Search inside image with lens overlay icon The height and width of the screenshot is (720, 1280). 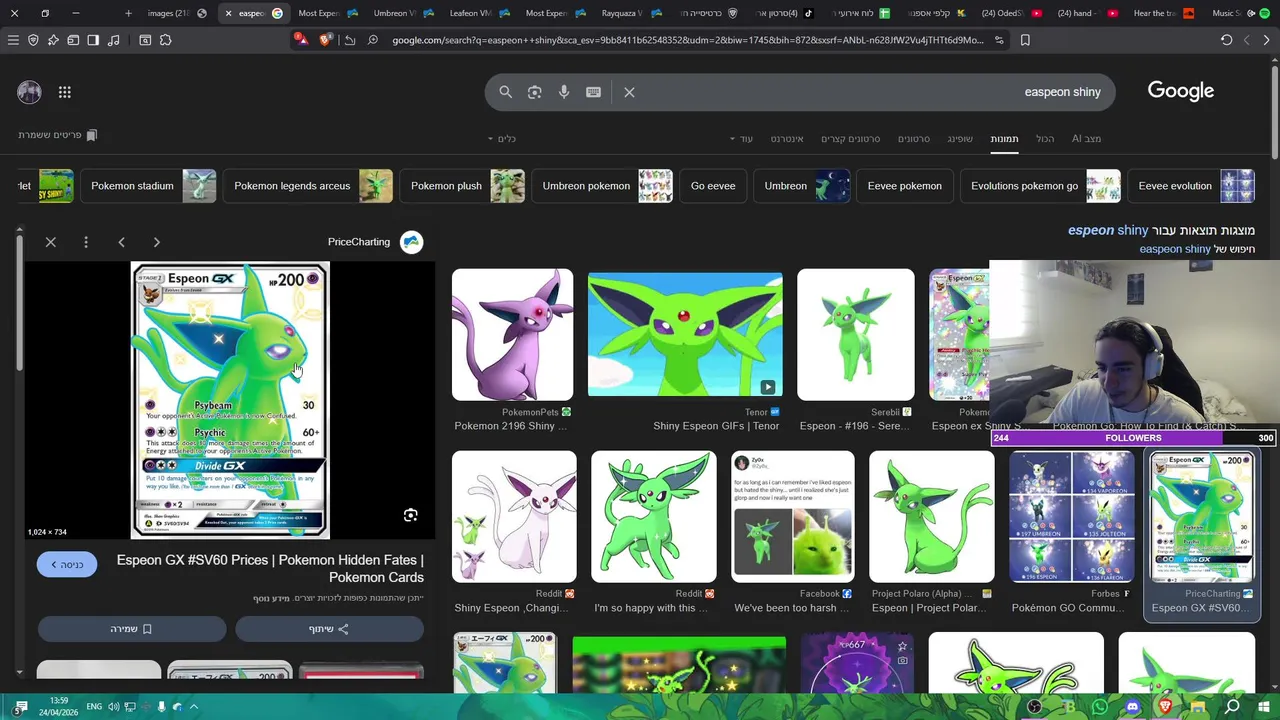click(410, 515)
